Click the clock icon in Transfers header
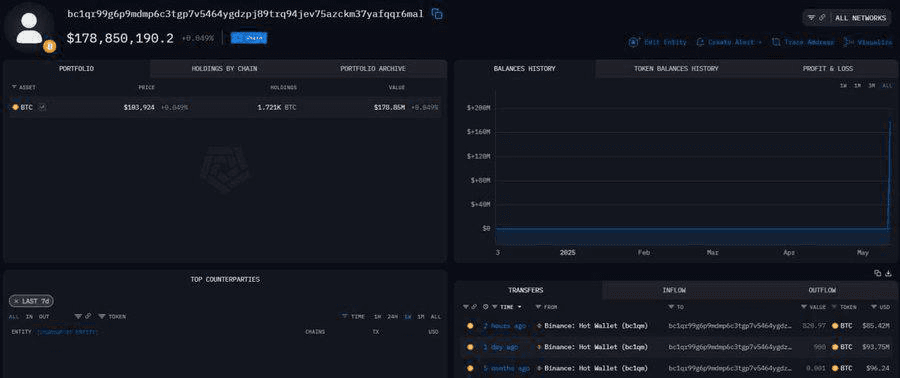 click(x=486, y=307)
